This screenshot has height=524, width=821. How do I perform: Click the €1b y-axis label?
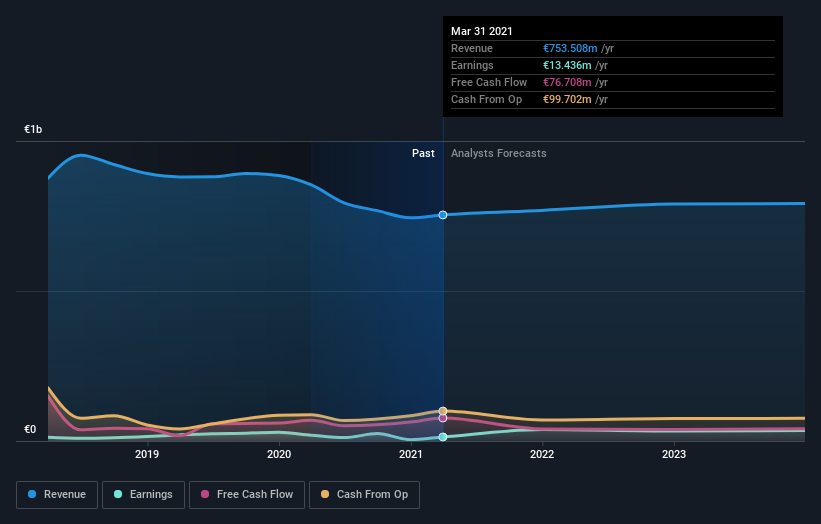(x=33, y=129)
